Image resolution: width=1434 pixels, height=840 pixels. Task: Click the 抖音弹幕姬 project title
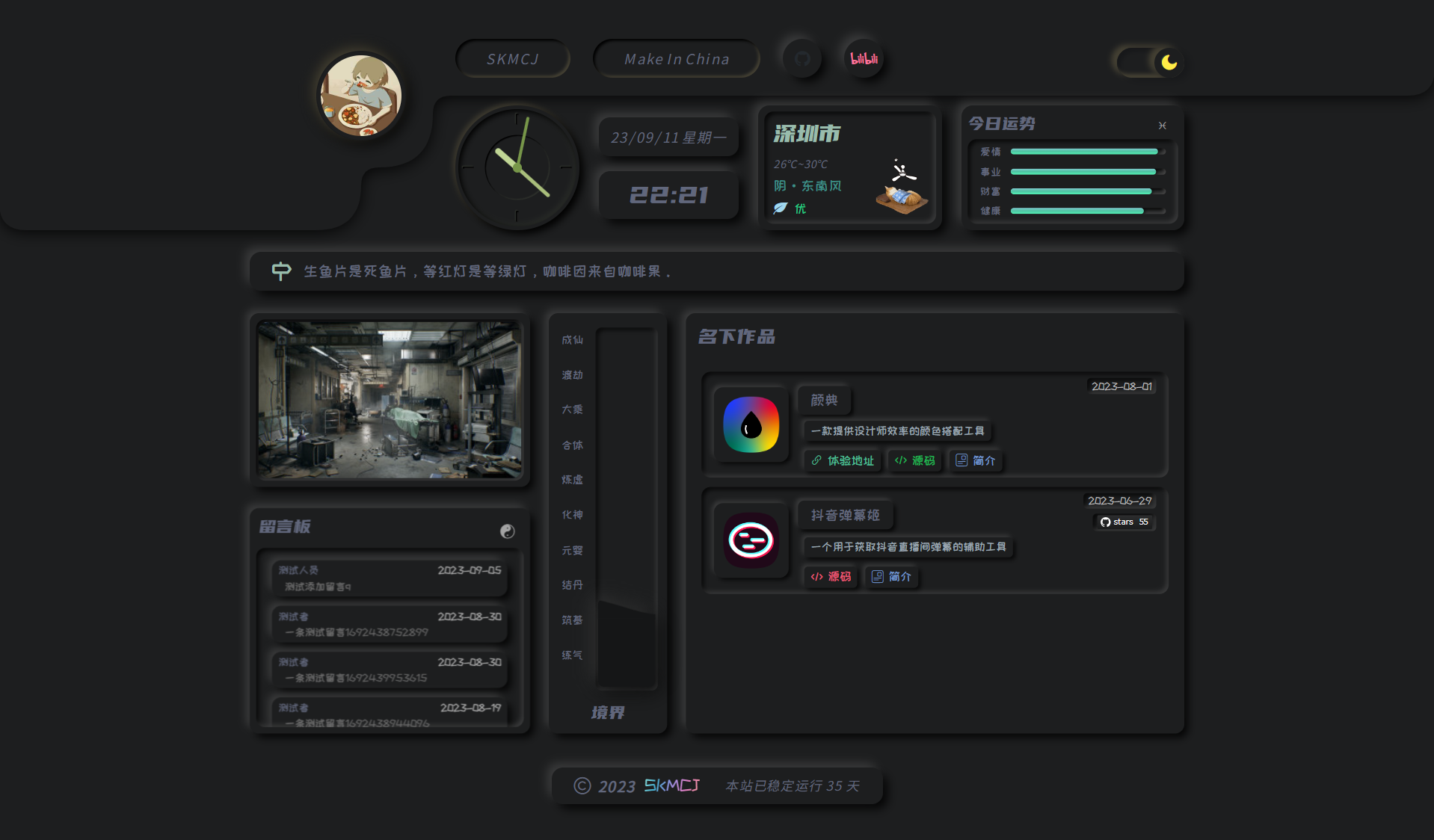pyautogui.click(x=846, y=515)
